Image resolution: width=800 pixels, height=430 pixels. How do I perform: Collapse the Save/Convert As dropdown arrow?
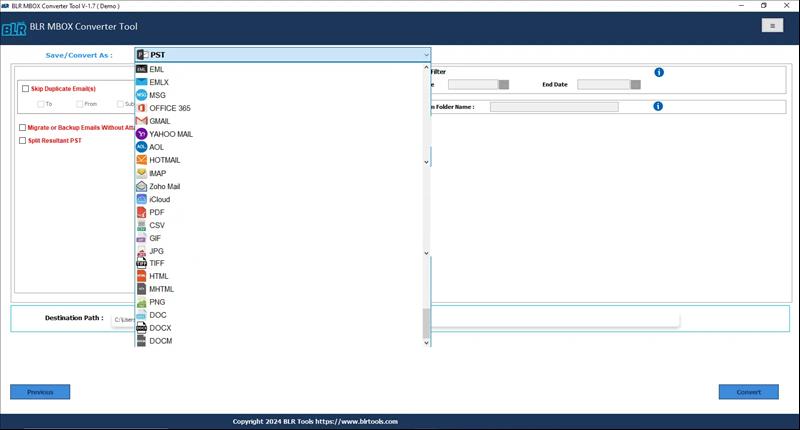[426, 55]
